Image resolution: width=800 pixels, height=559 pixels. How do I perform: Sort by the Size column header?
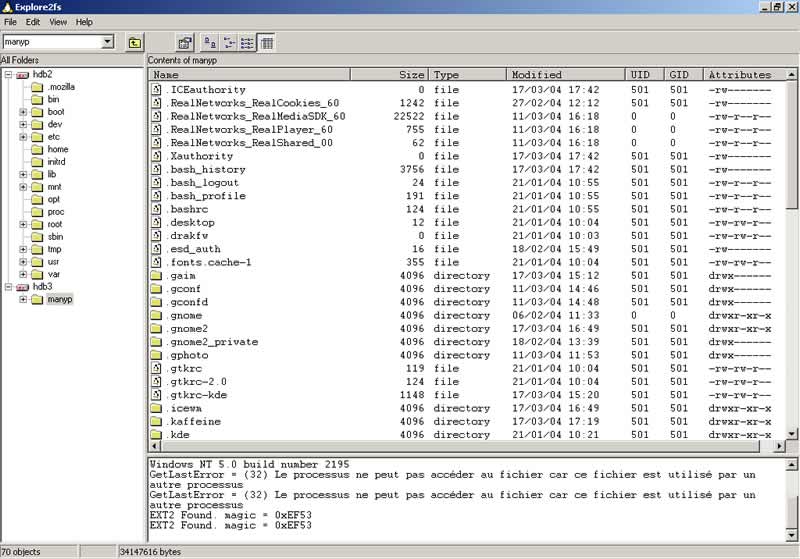(389, 75)
